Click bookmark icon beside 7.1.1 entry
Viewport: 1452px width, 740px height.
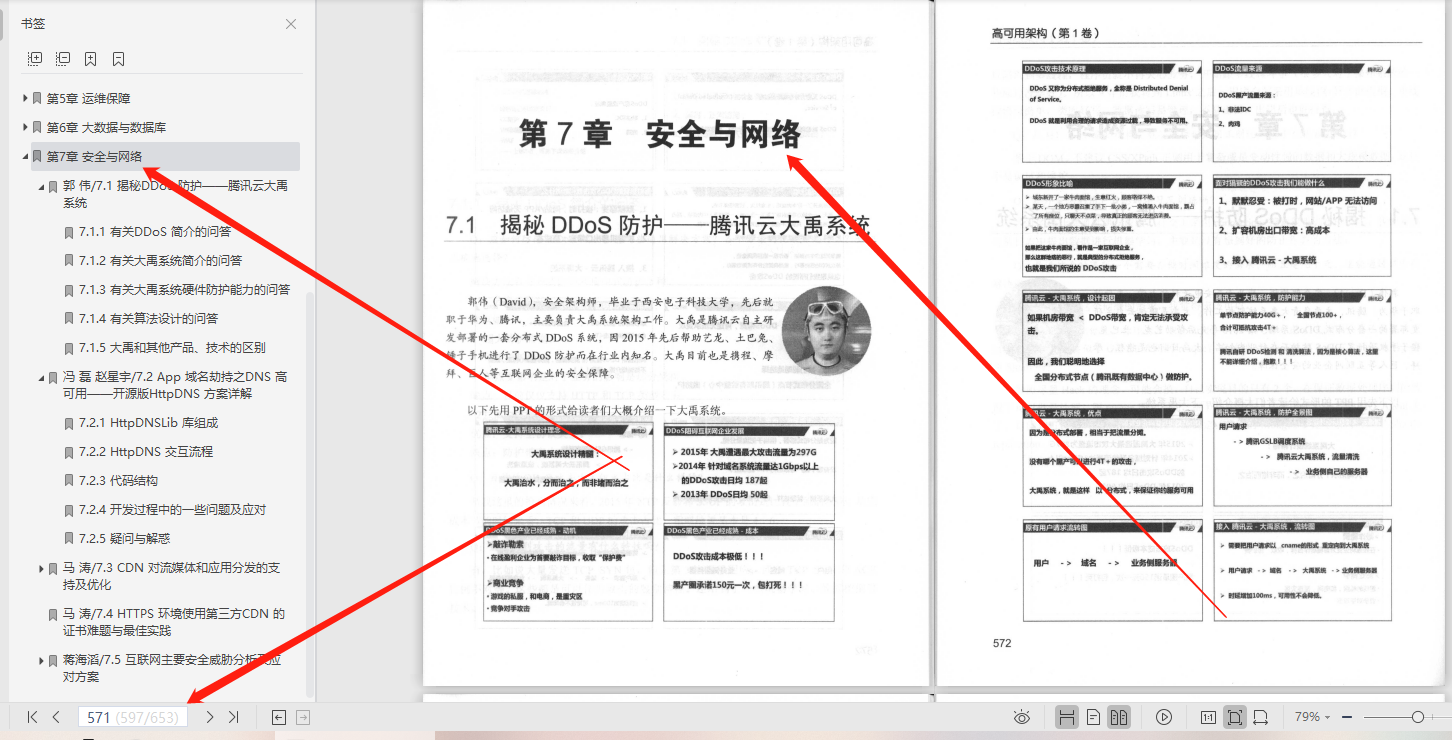click(68, 231)
